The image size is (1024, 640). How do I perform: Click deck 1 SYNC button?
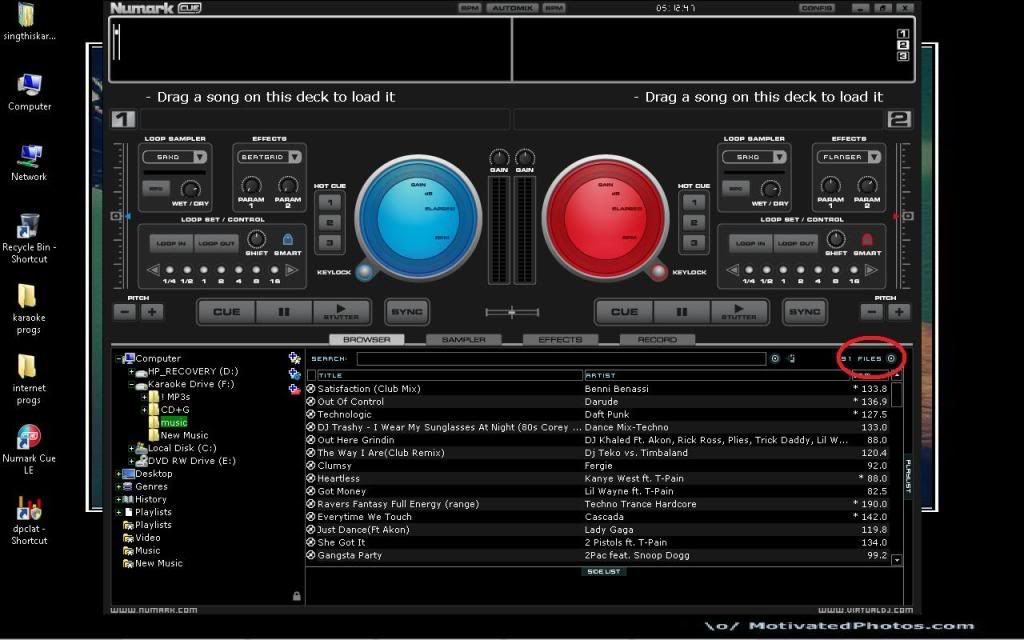[x=407, y=312]
